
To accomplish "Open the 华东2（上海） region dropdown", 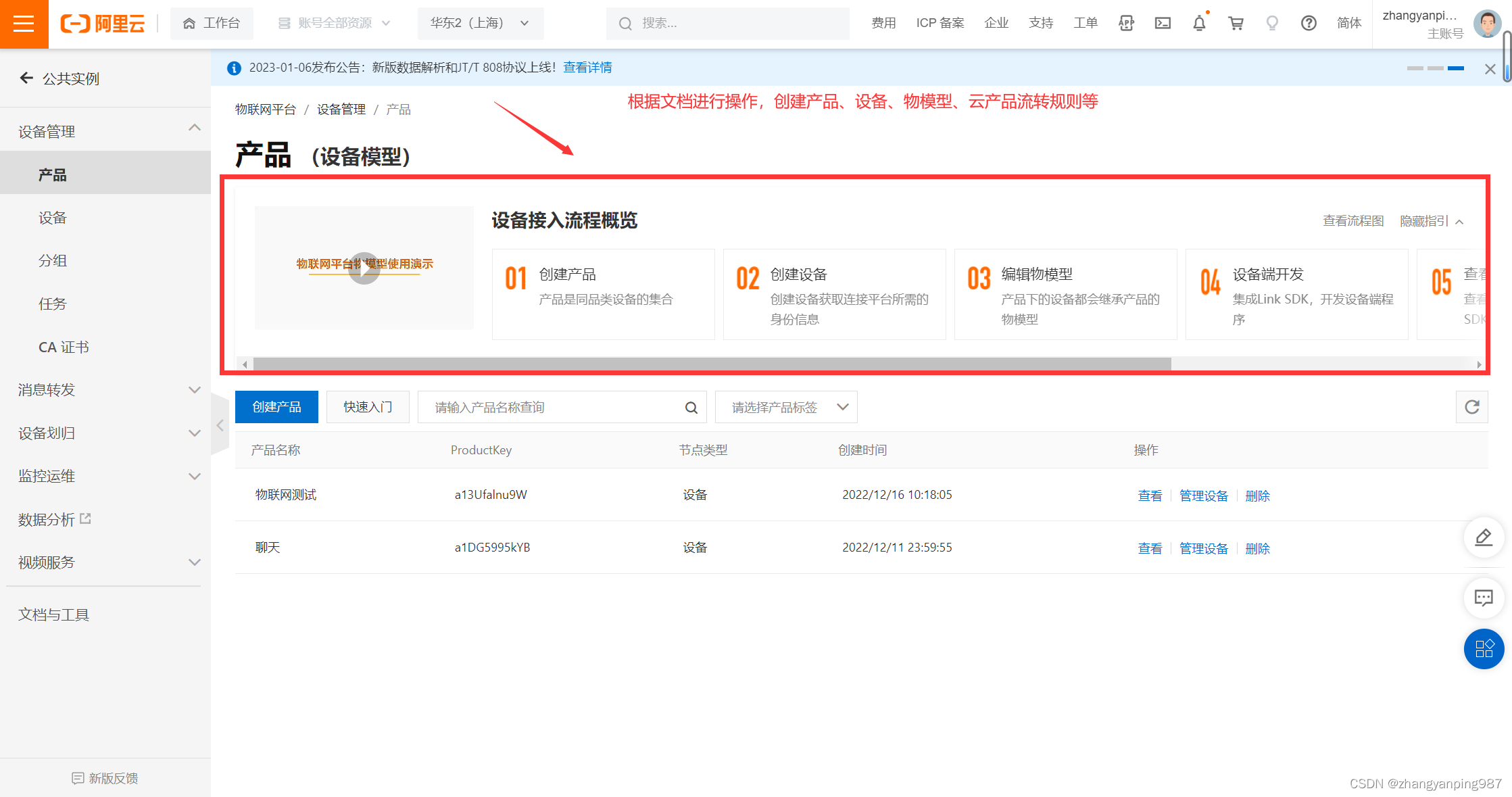I will [x=480, y=24].
